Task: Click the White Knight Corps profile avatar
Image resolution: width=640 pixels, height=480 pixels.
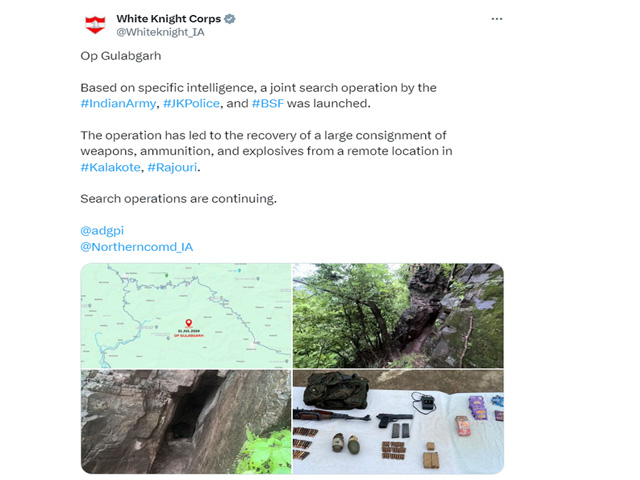Action: [x=95, y=24]
